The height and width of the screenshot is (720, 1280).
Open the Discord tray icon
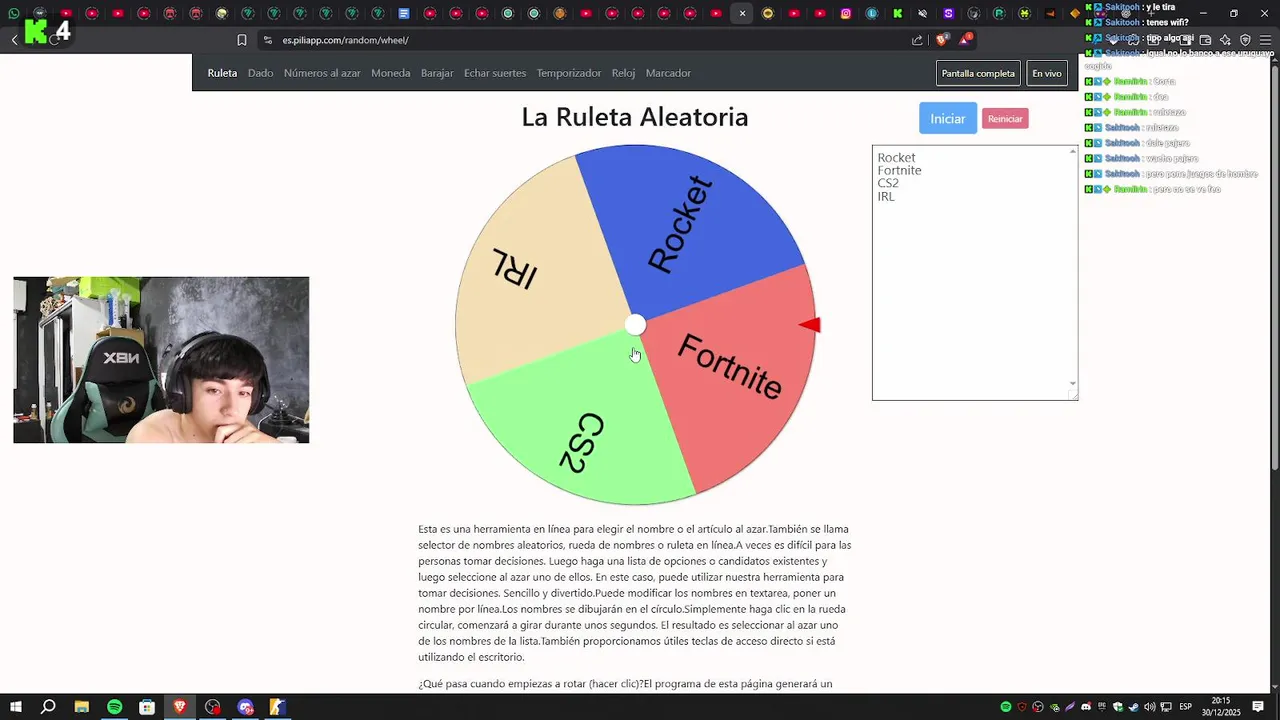pos(1086,707)
